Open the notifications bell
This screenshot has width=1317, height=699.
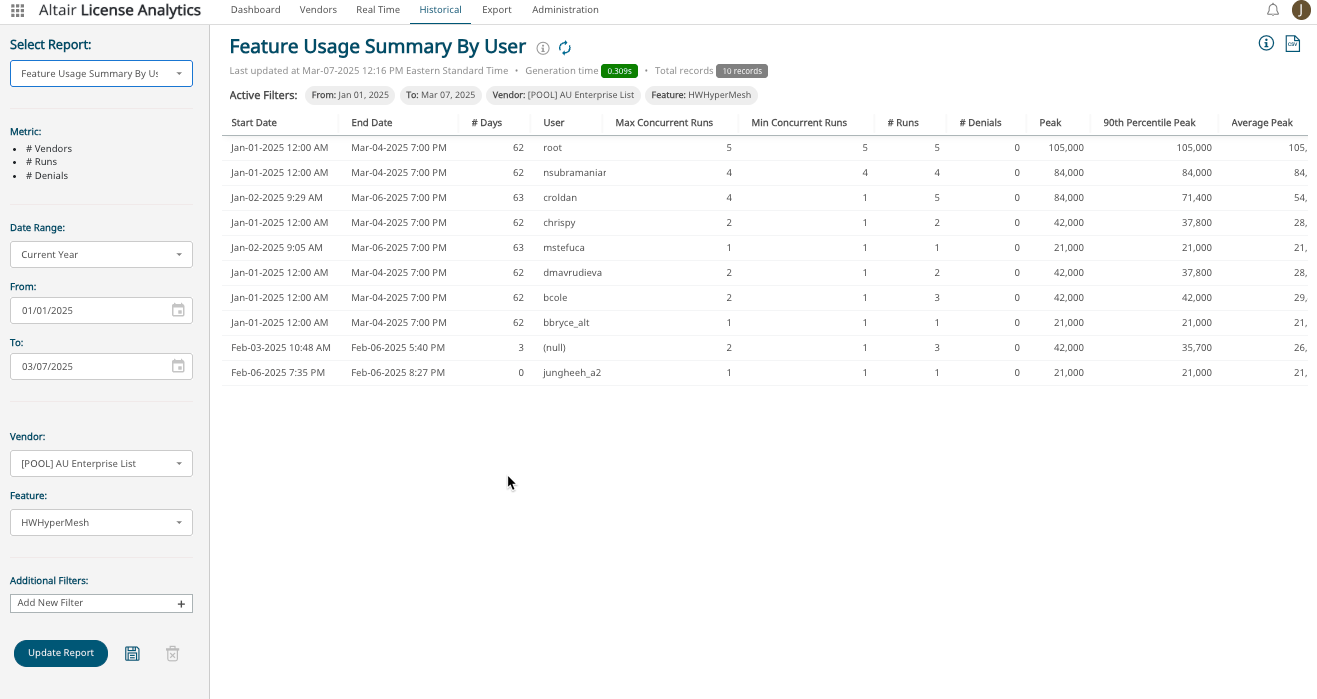(x=1273, y=10)
